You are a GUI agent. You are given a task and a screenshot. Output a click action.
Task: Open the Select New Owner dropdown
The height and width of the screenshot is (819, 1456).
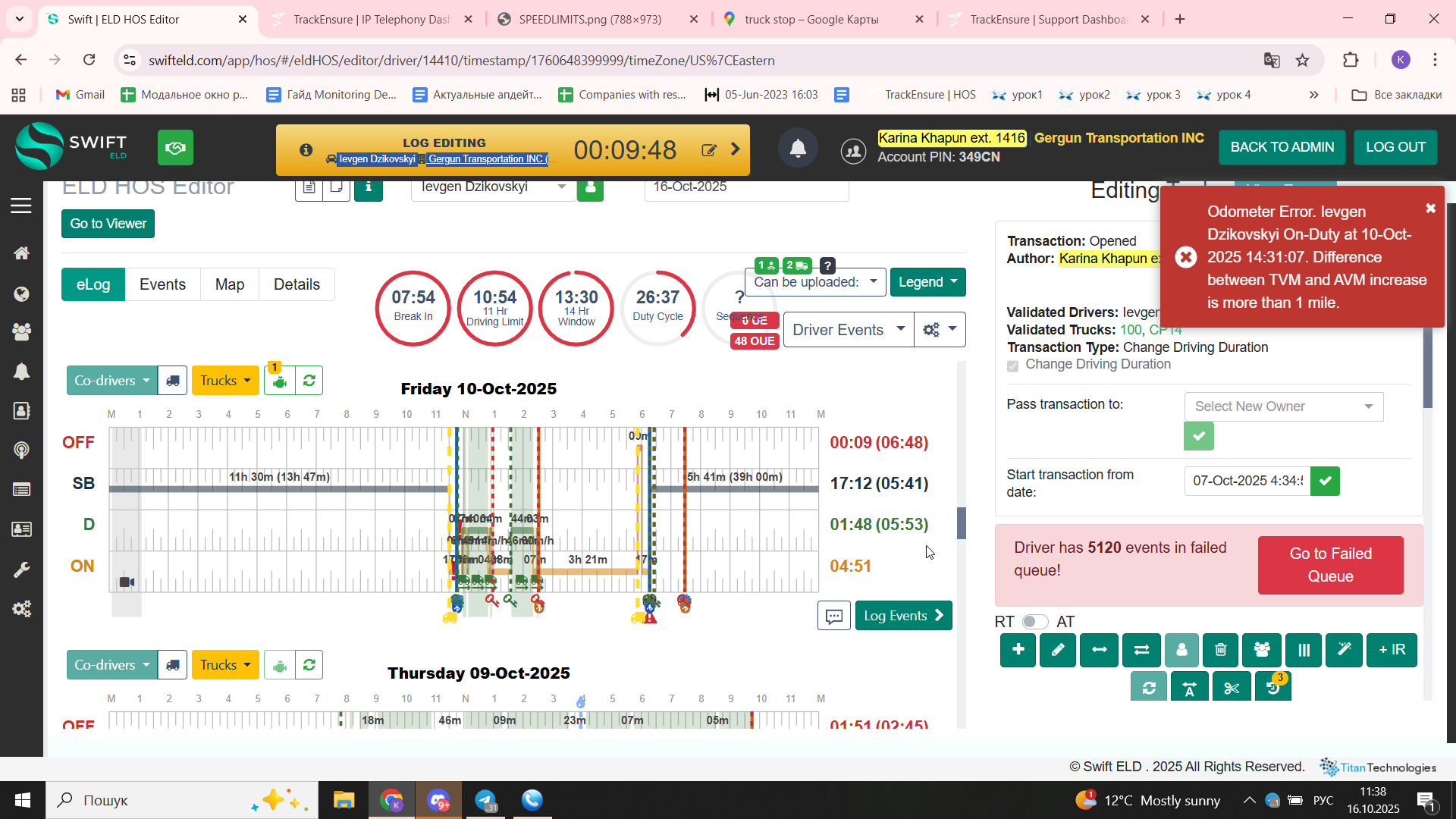(x=1283, y=406)
